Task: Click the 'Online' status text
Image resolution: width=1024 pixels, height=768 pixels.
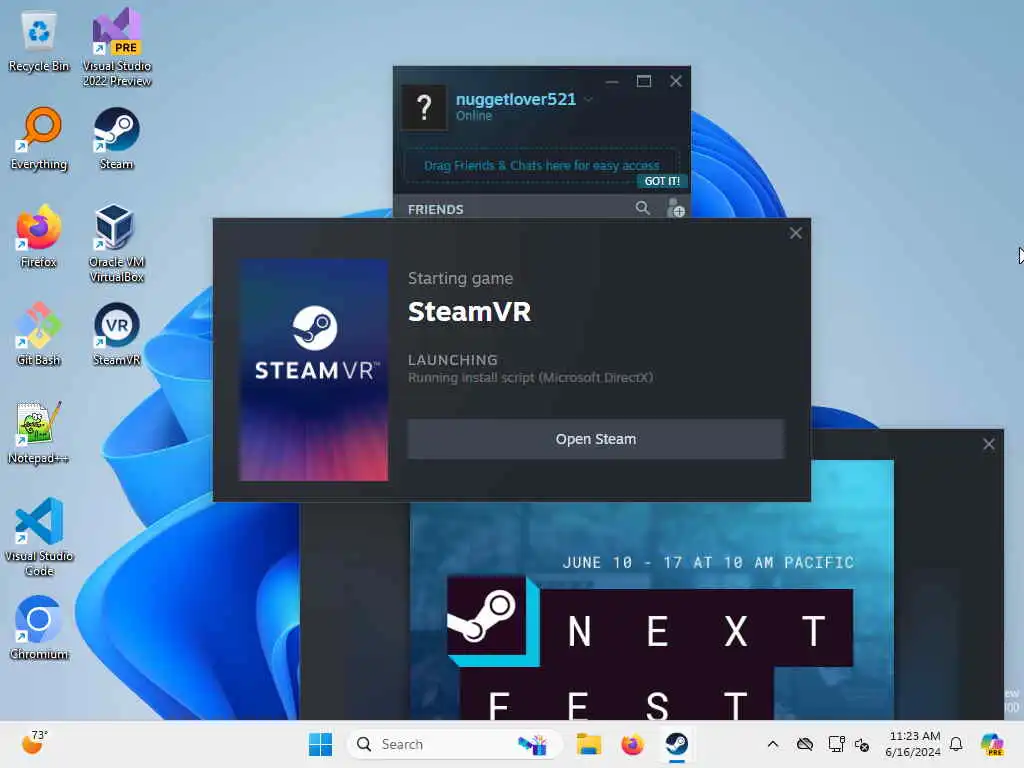Action: click(x=473, y=116)
